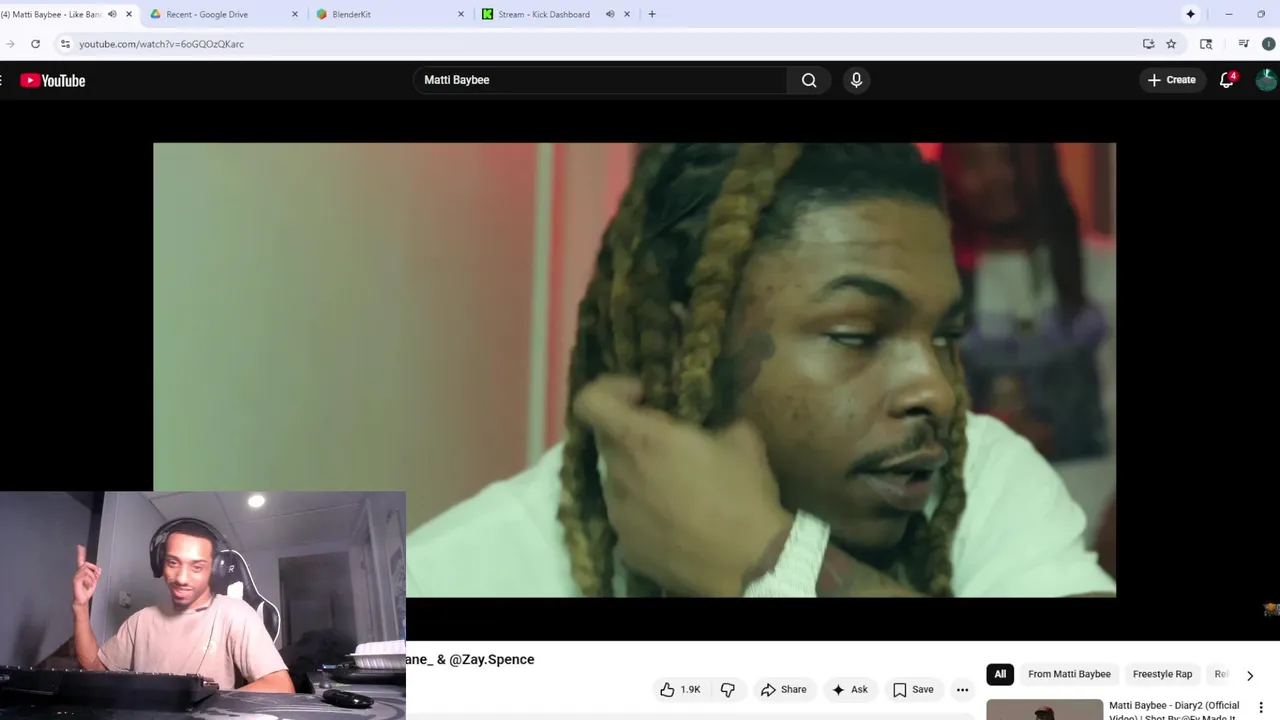The height and width of the screenshot is (720, 1280).
Task: Click the Ask button
Action: pyautogui.click(x=849, y=689)
